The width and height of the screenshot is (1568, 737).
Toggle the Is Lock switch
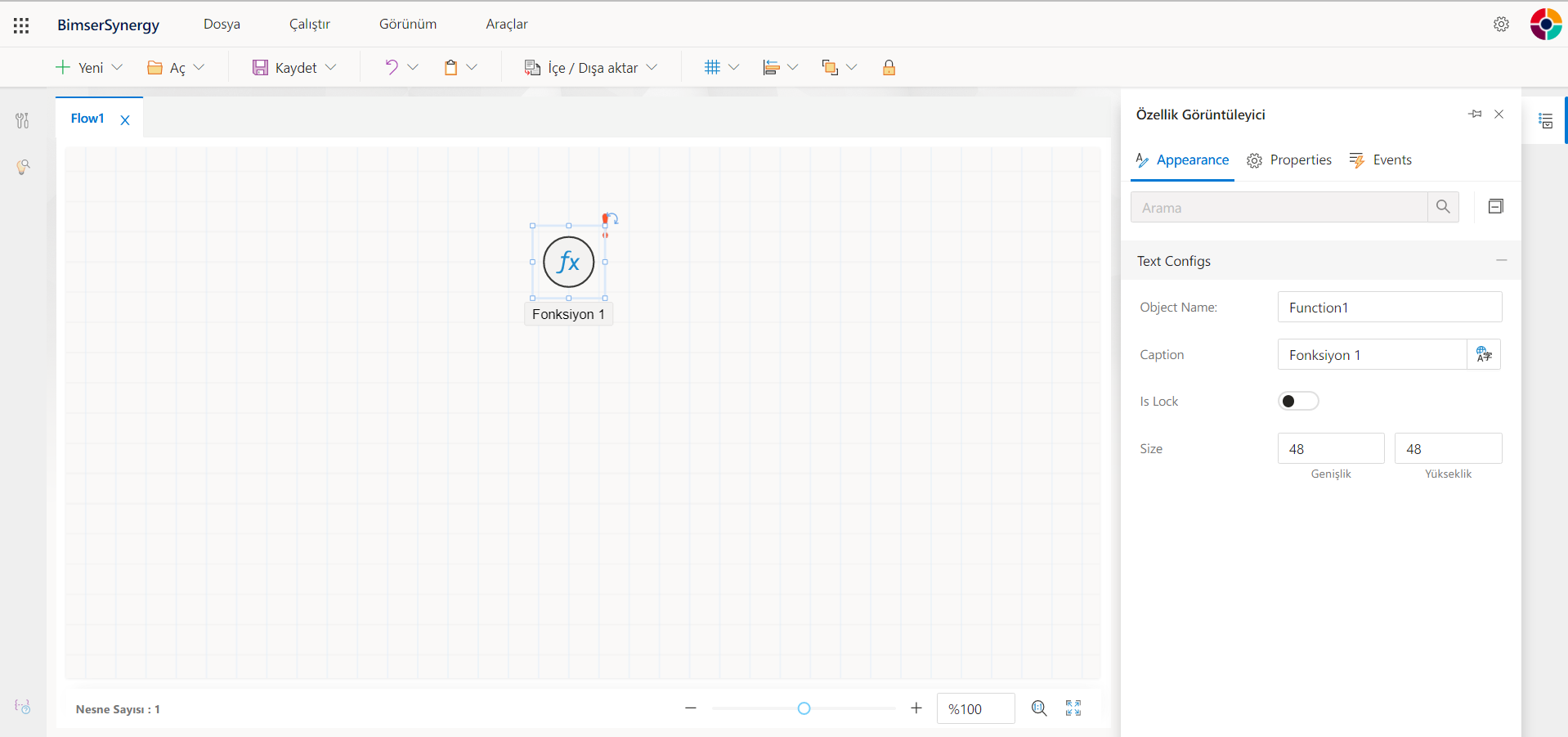[1297, 401]
